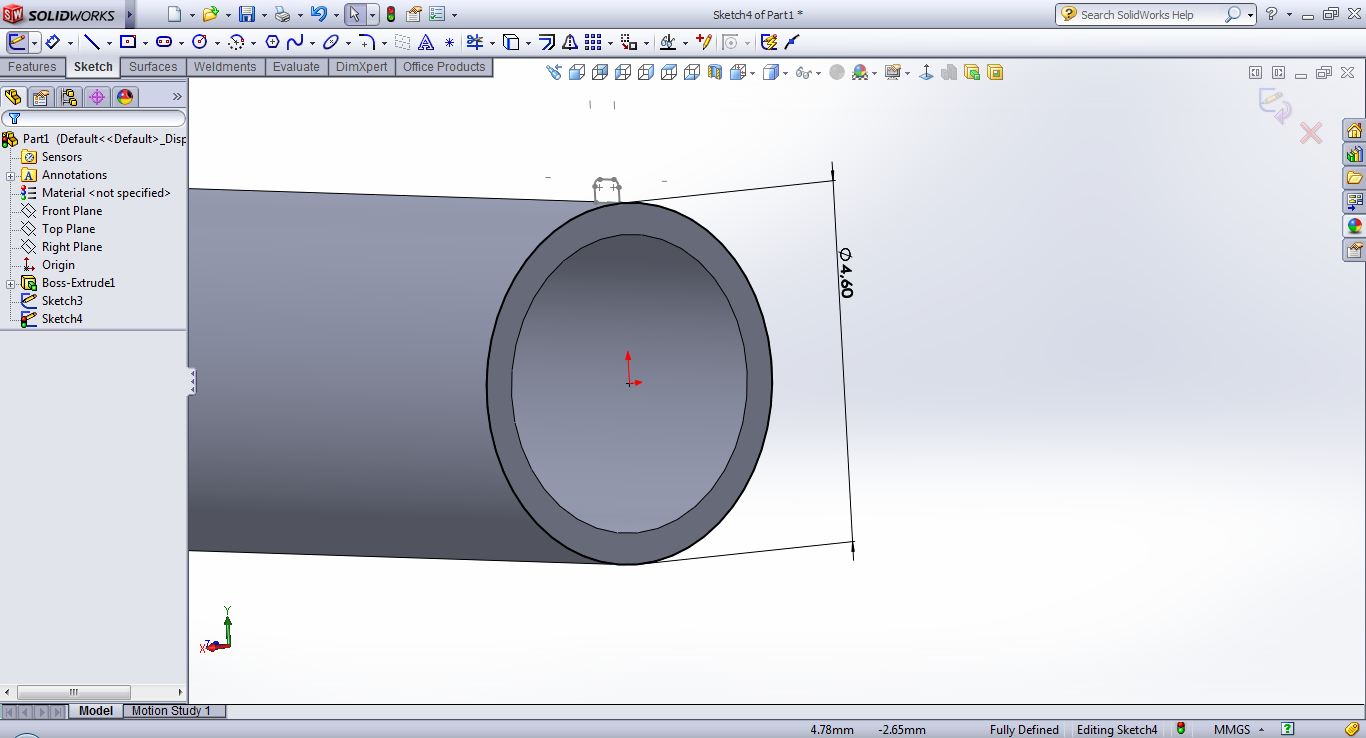This screenshot has height=738, width=1366.
Task: Select the Line sketch tool
Action: (x=91, y=42)
